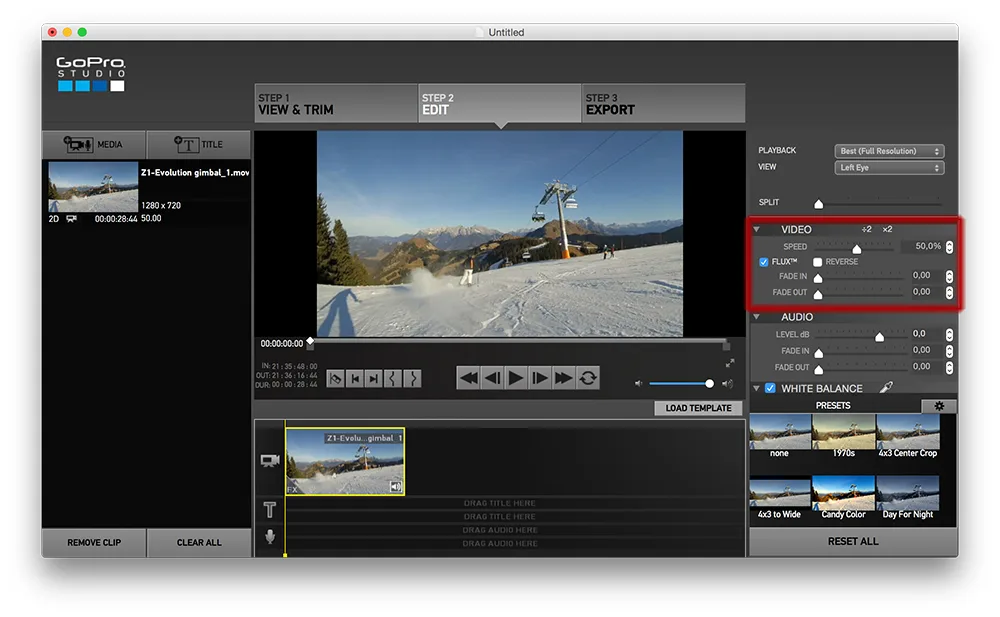Apply the 1970s preset
Viewport: 1000px width, 617px height.
[x=844, y=436]
